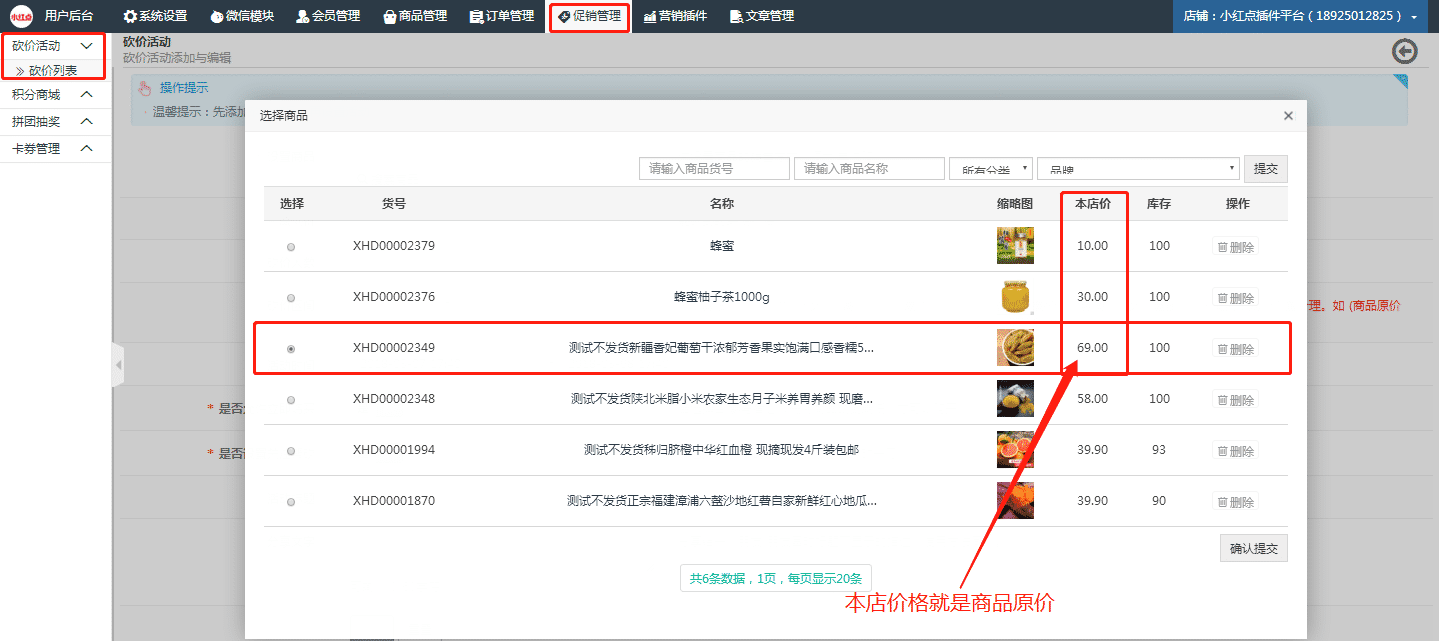Image resolution: width=1439 pixels, height=641 pixels.
Task: Delete the 蜂蜜柚子茶1000g product row
Action: click(x=1235, y=297)
